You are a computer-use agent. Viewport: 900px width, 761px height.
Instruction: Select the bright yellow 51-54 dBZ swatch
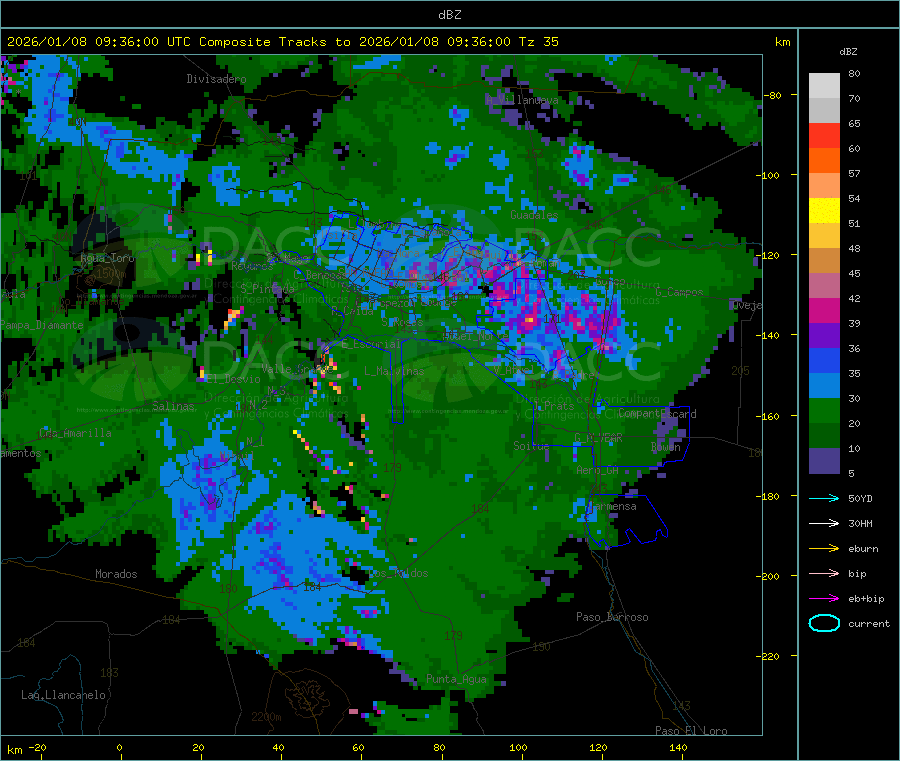pos(824,211)
